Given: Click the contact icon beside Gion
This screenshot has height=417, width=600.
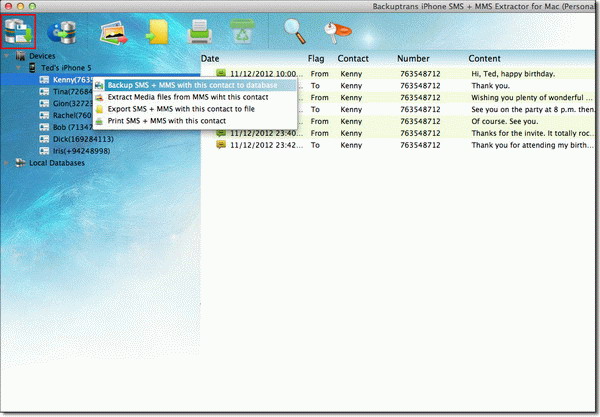Looking at the screenshot, I should [x=44, y=103].
